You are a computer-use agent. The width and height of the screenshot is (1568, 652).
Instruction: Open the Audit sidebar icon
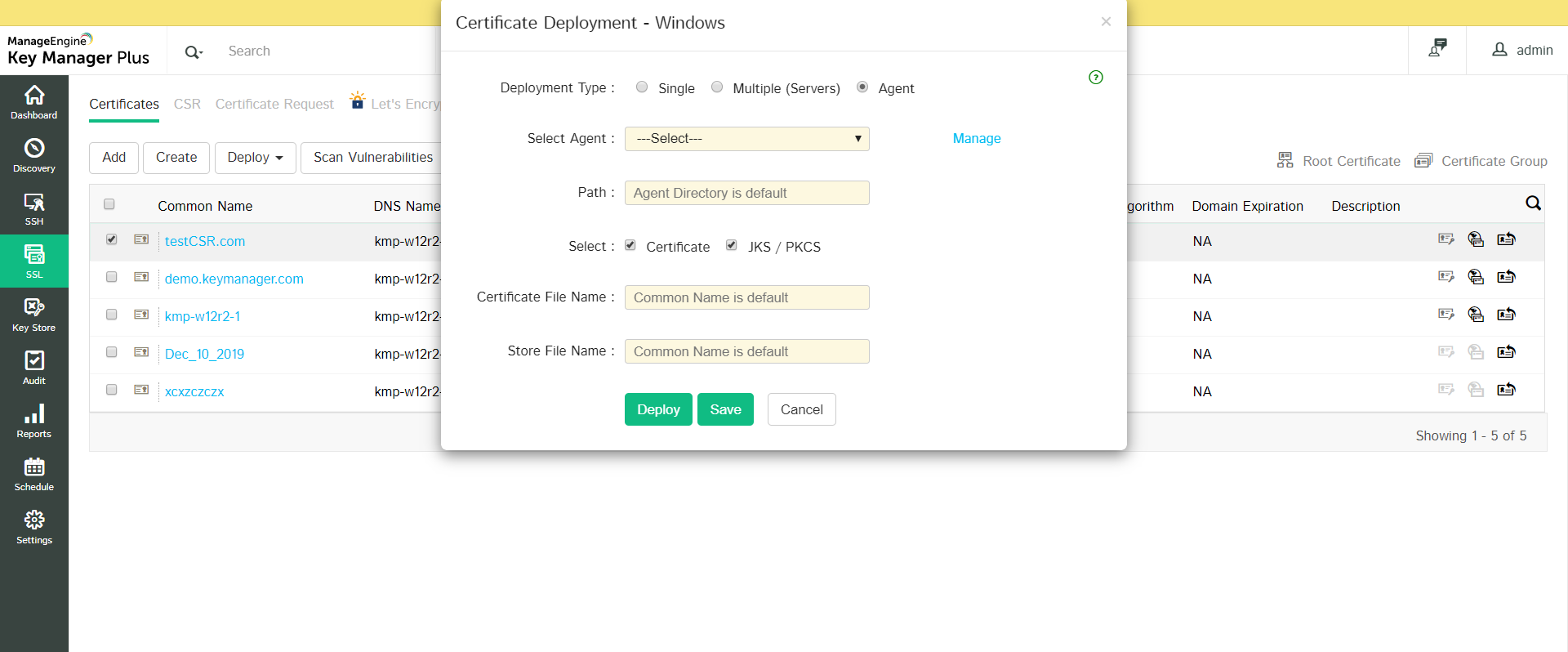click(34, 368)
